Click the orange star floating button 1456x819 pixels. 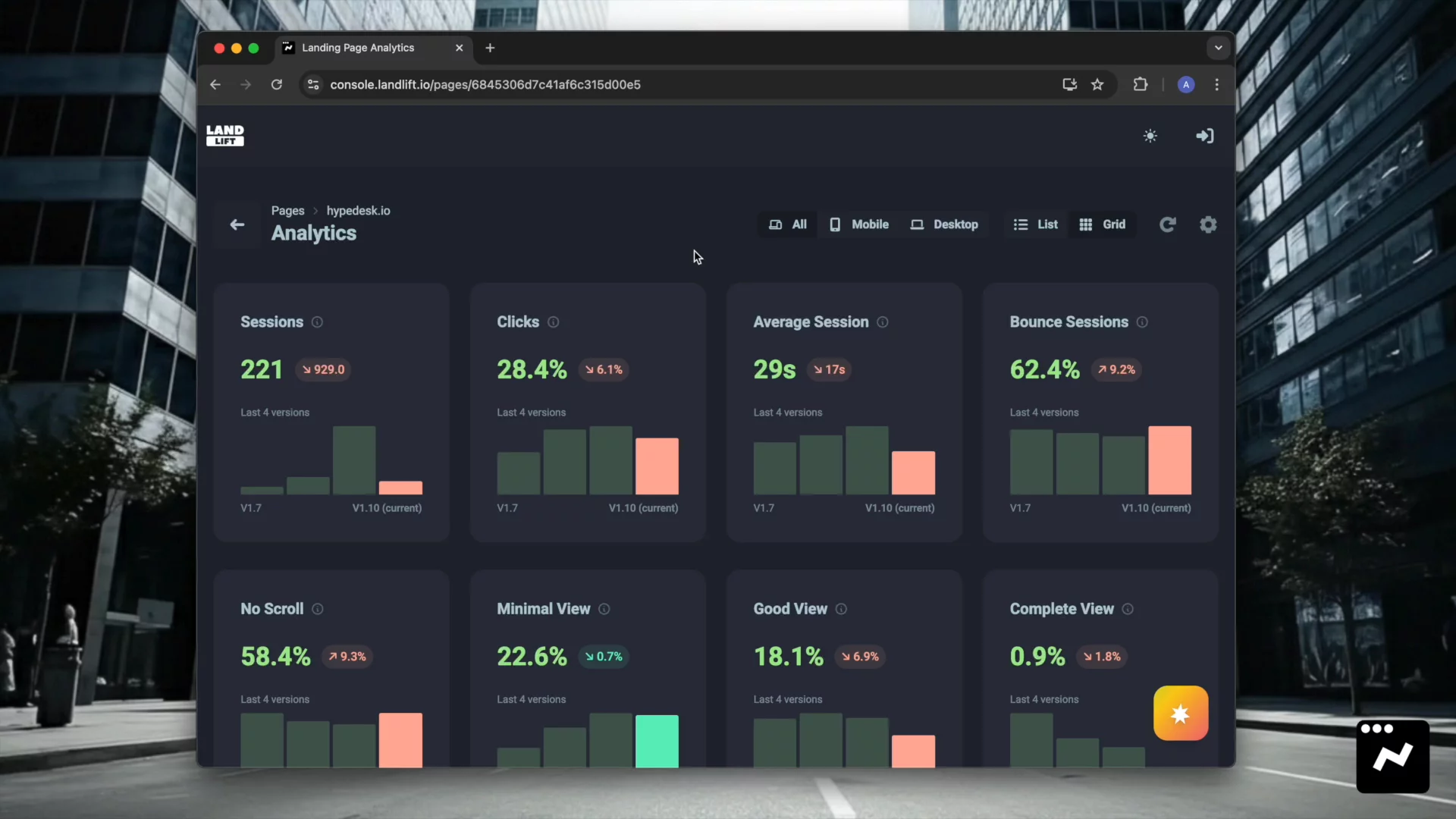1180,714
